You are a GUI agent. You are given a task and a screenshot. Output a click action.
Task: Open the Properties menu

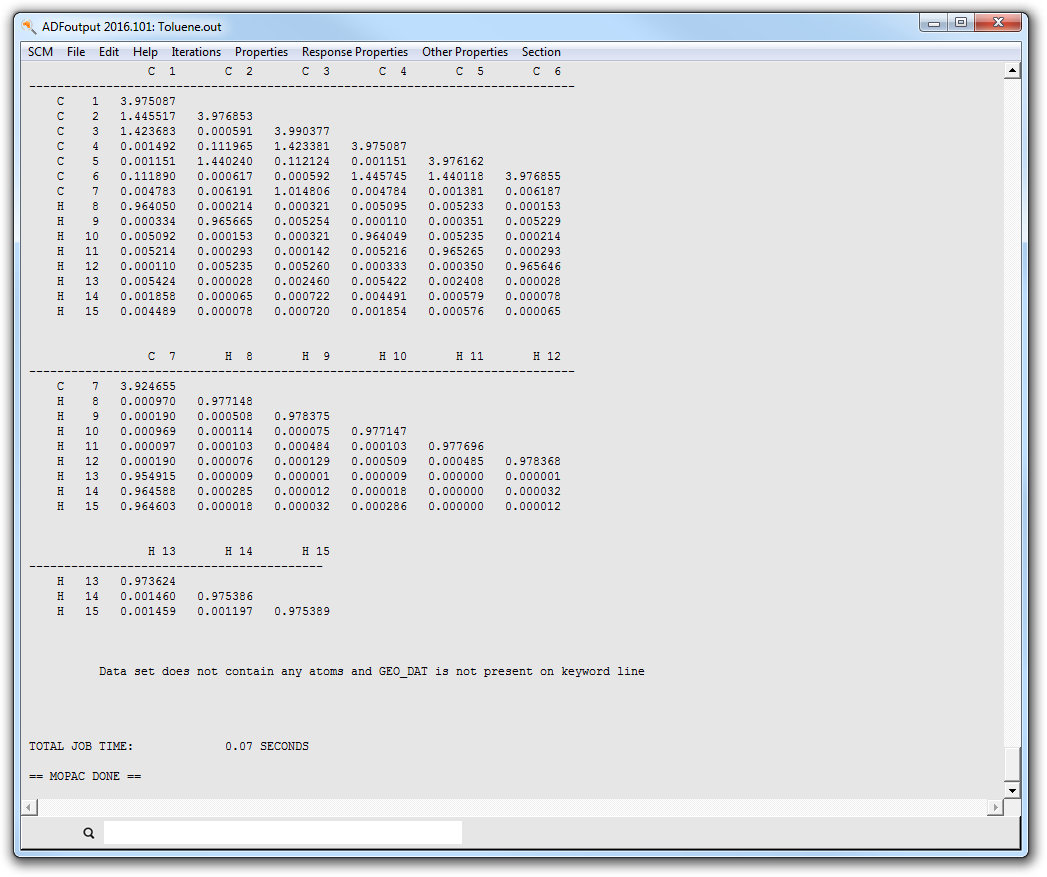click(x=261, y=52)
